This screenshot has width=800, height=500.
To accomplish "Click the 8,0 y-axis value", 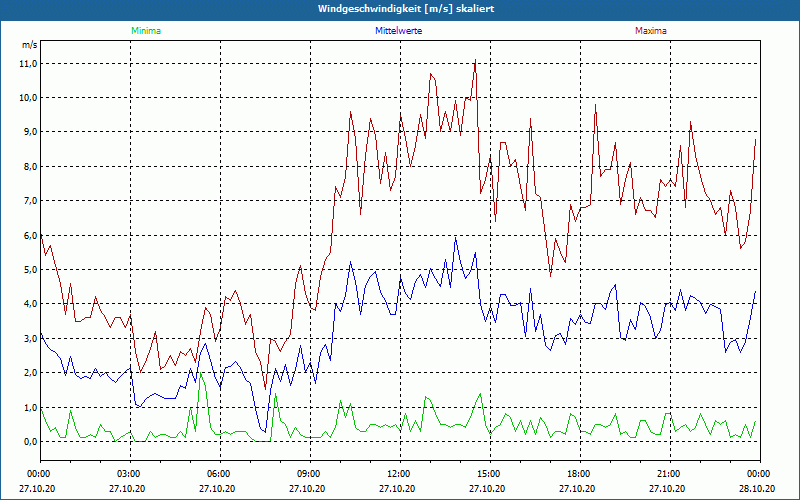I will (x=30, y=166).
